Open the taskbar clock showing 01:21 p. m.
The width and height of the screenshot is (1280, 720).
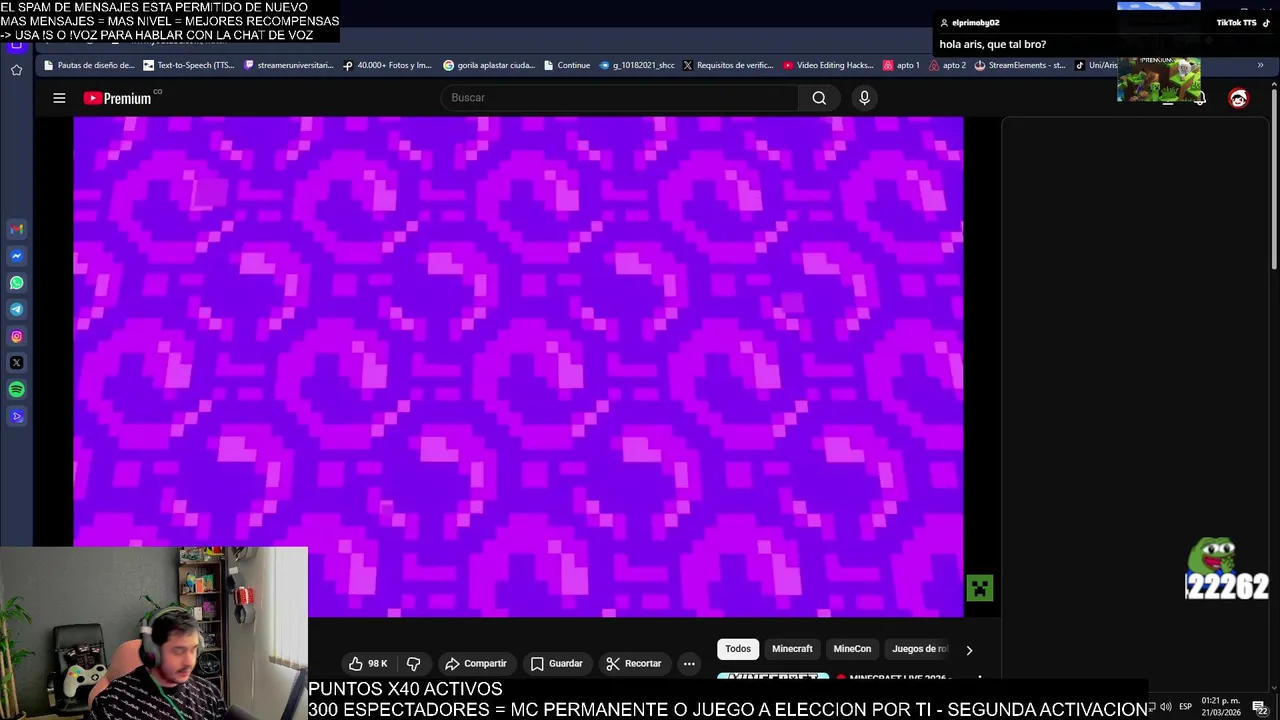(x=1221, y=707)
